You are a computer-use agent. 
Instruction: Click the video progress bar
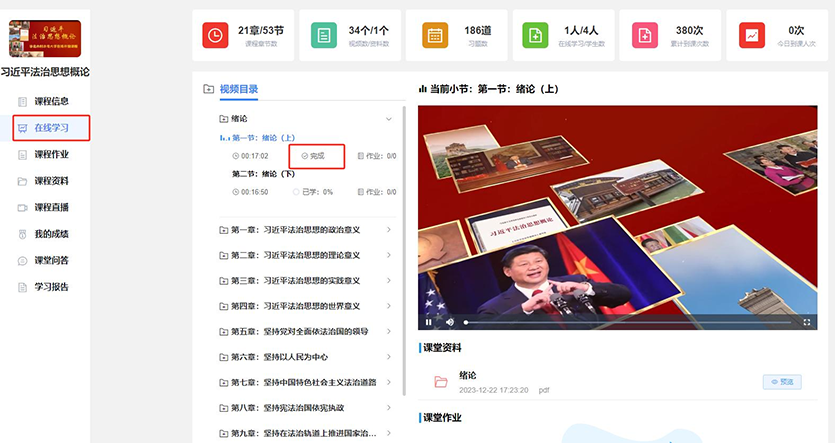pyautogui.click(x=628, y=322)
